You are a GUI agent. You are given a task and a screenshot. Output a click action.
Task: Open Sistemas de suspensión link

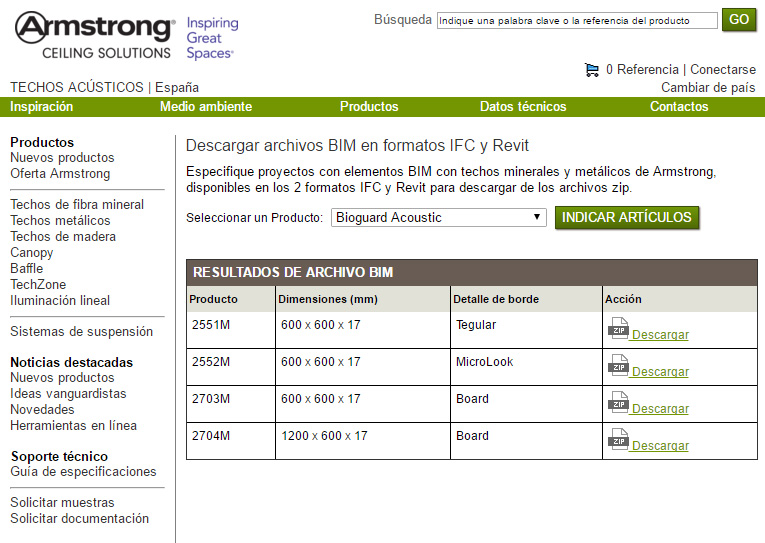pyautogui.click(x=81, y=332)
